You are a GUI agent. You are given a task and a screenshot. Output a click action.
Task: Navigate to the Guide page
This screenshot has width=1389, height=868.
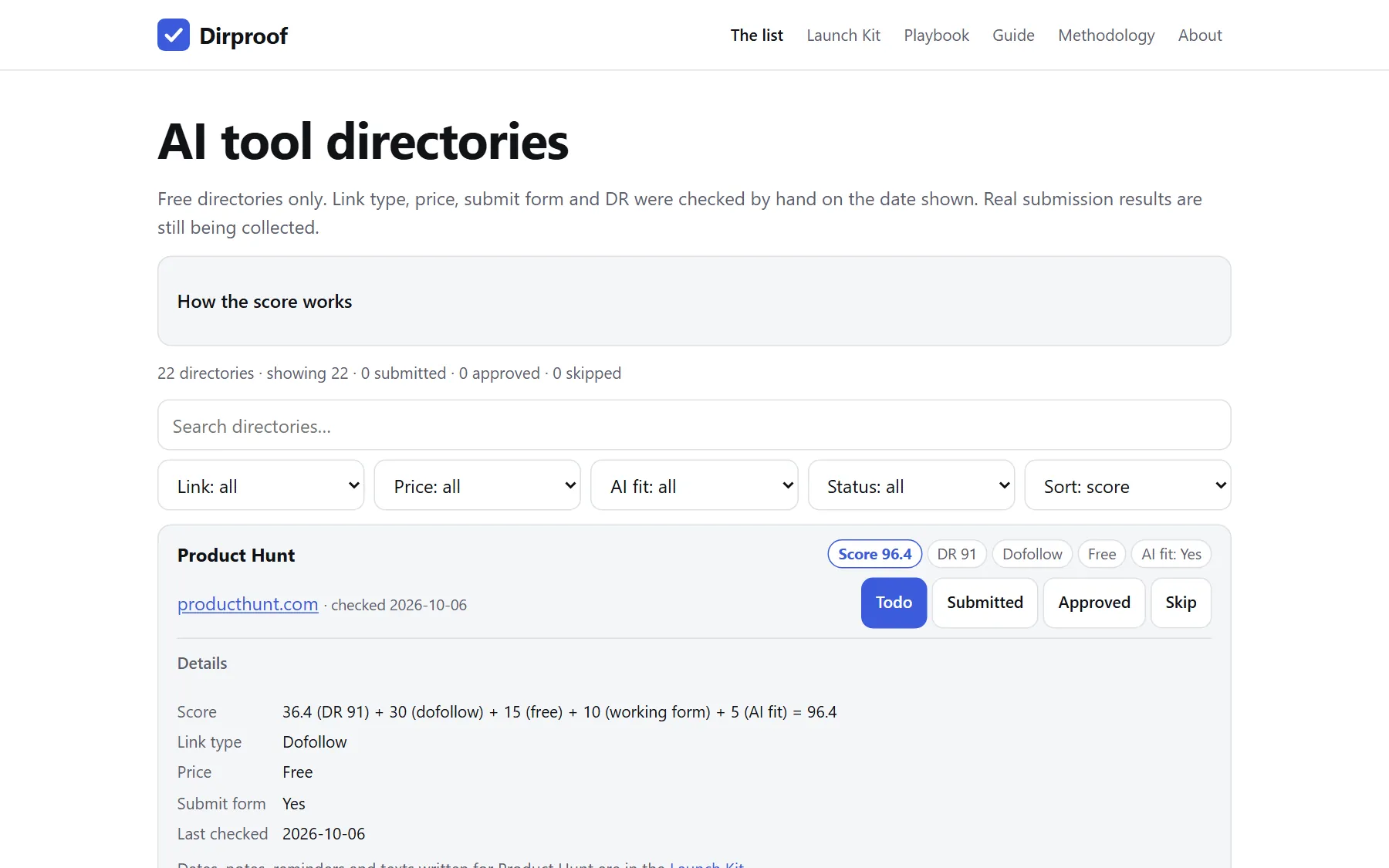(x=1013, y=35)
